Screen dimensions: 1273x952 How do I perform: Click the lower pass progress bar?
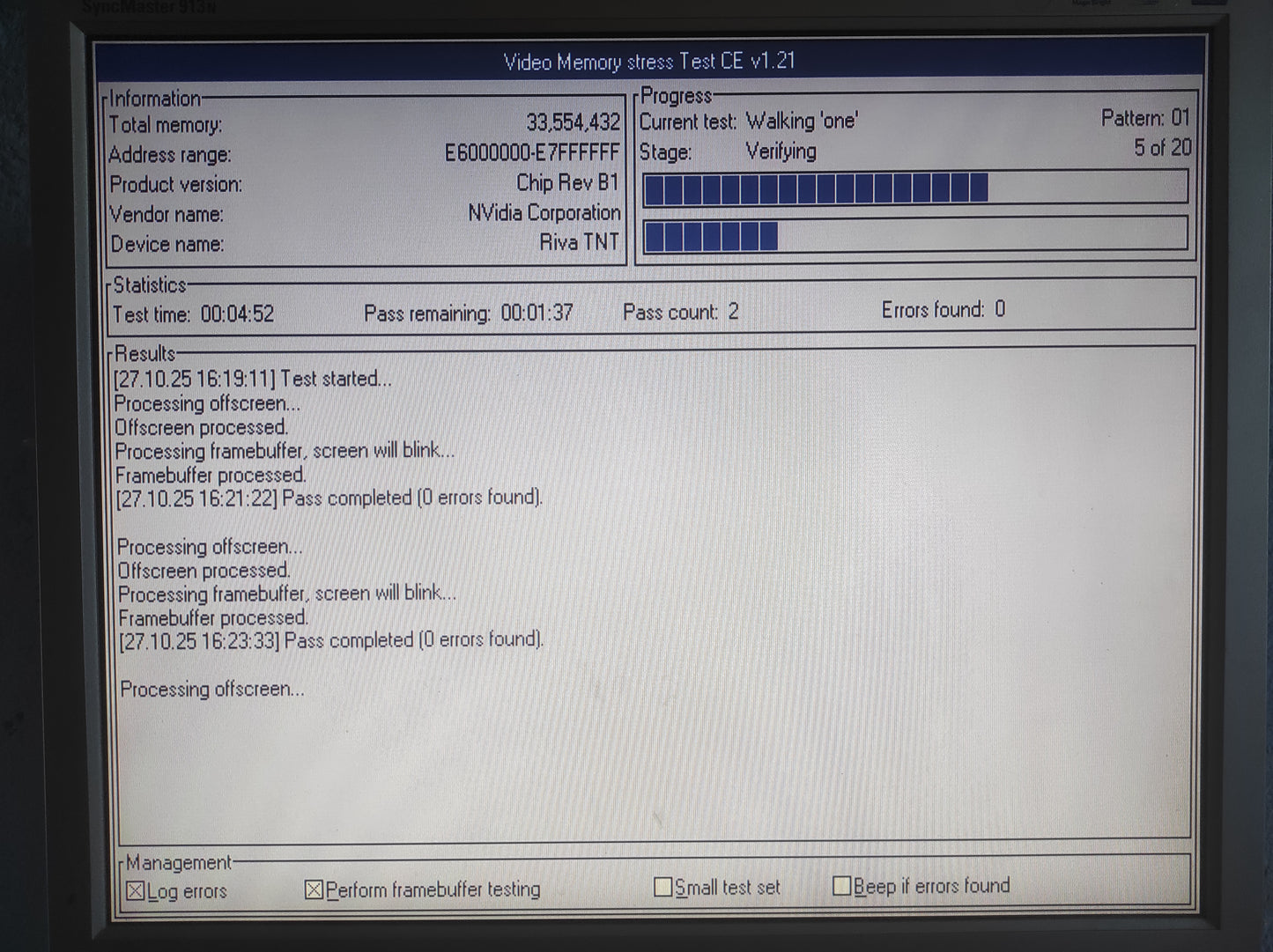tap(914, 236)
